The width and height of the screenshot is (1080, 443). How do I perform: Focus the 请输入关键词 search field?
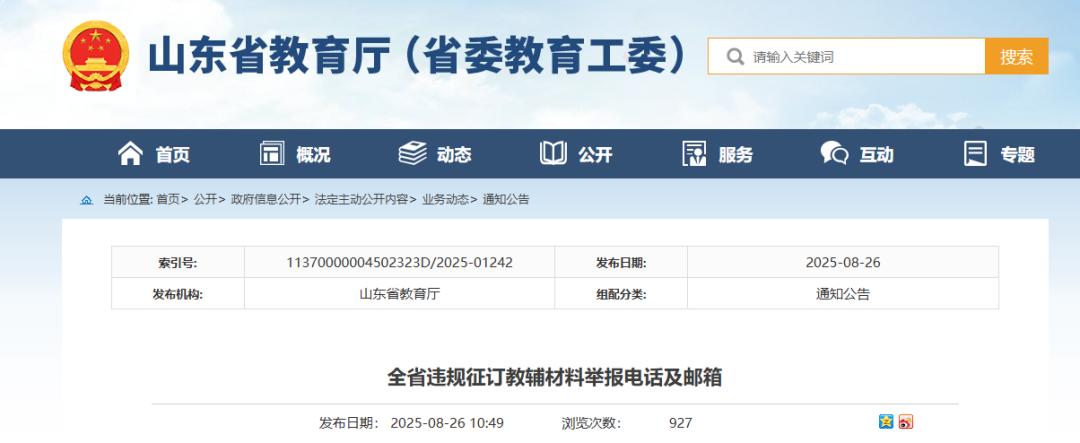847,56
